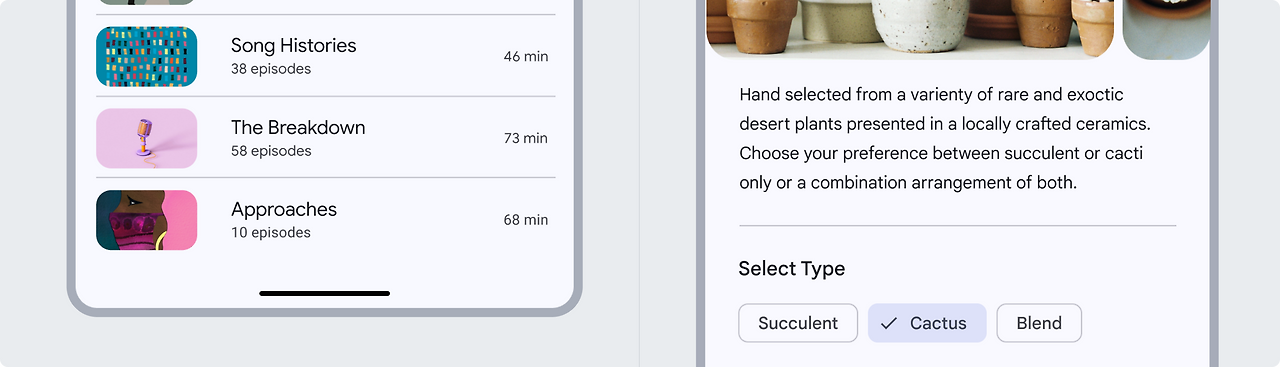The height and width of the screenshot is (367, 1280).
Task: Select the Approaches podcast title
Action: [x=284, y=209]
